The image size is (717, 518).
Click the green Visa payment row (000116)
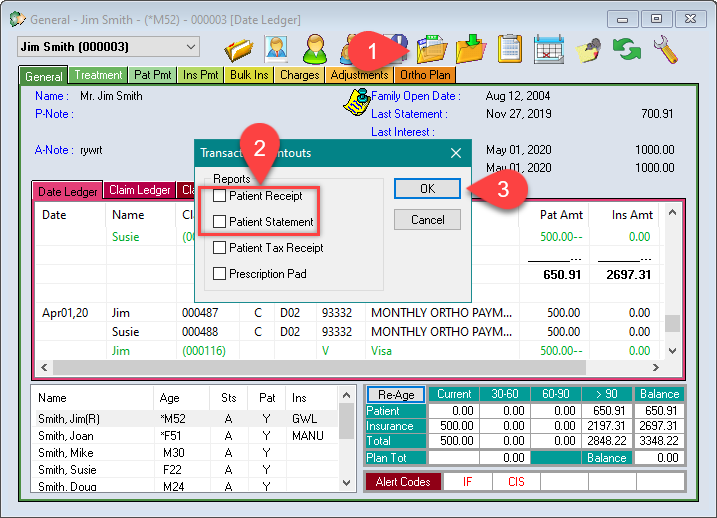pos(350,351)
